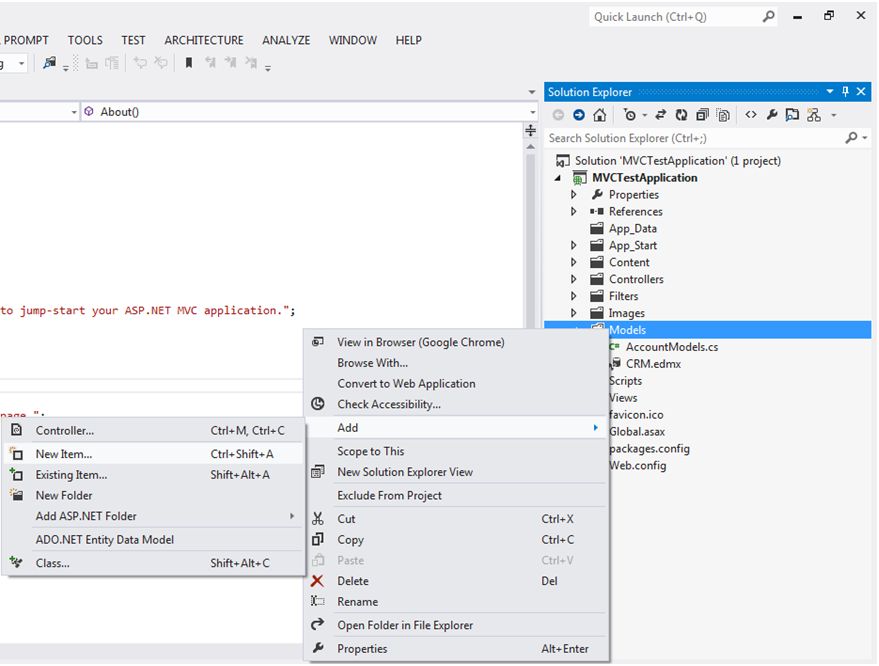The width and height of the screenshot is (879, 666).
Task: Choose Delete in the context menu
Action: pos(352,581)
